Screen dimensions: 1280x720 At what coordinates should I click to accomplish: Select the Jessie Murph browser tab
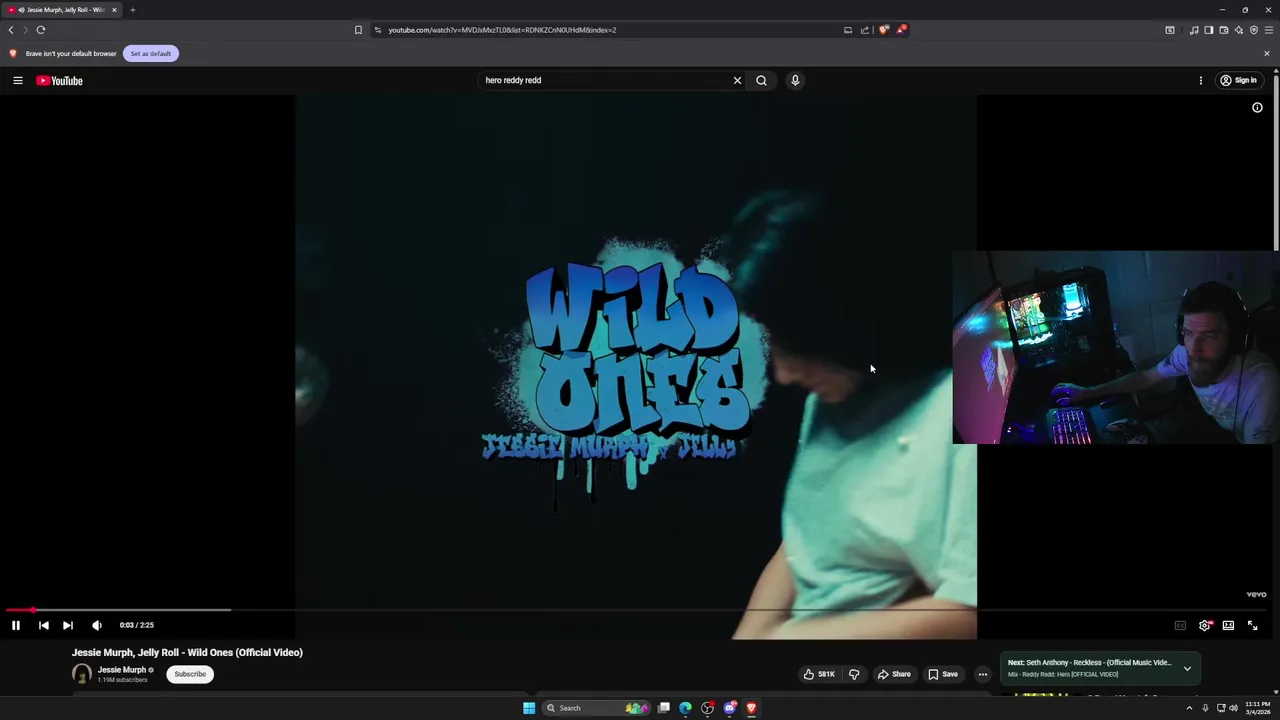[x=62, y=10]
